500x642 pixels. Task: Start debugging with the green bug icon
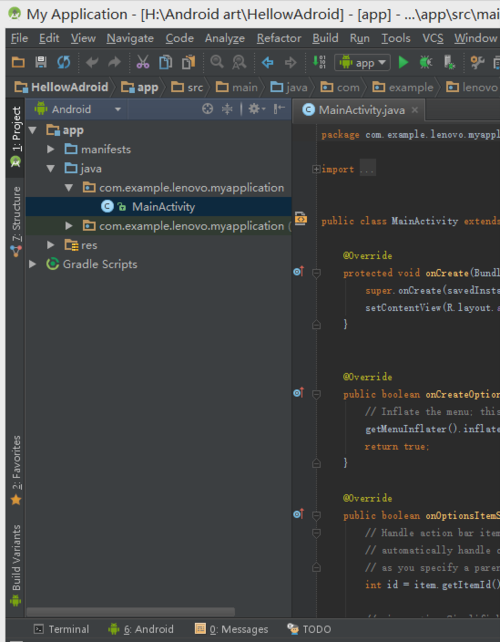click(x=426, y=62)
